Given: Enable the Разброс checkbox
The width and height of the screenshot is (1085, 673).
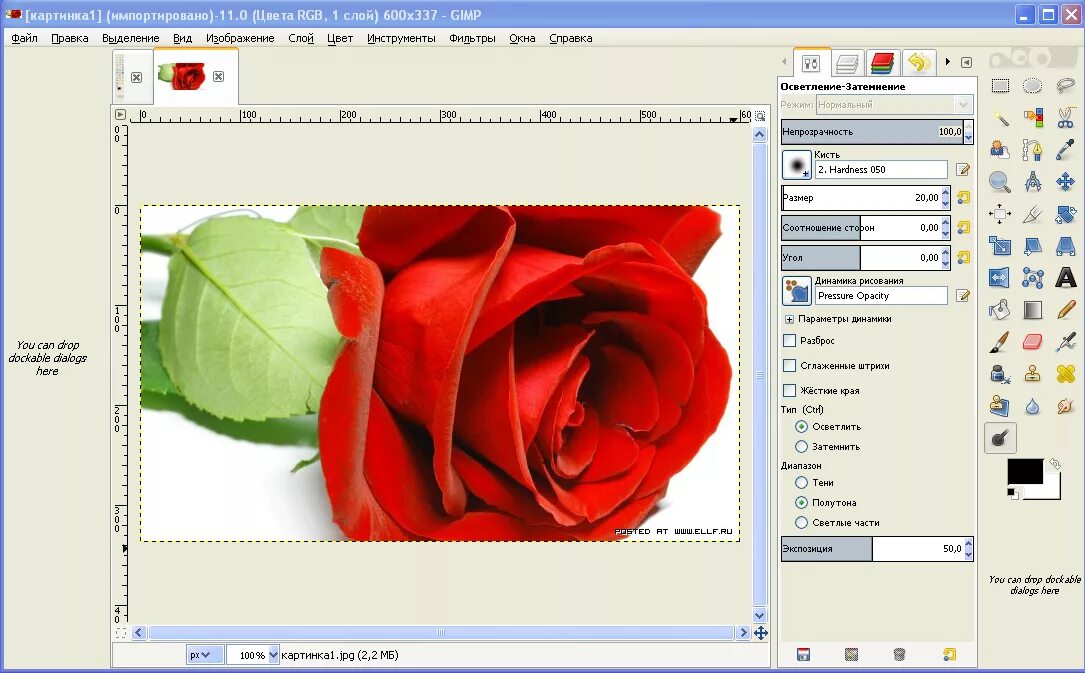Looking at the screenshot, I should pyautogui.click(x=790, y=340).
